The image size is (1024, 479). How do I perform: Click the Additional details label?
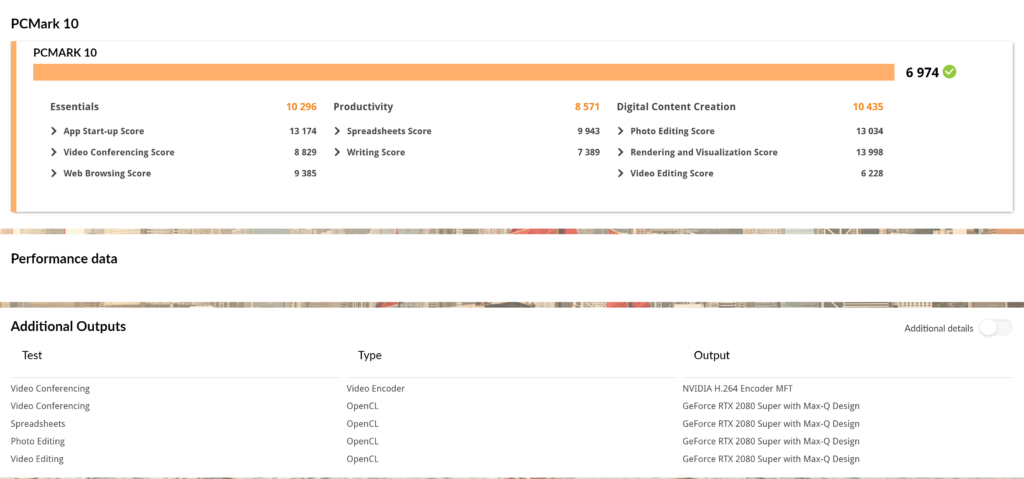(x=938, y=328)
